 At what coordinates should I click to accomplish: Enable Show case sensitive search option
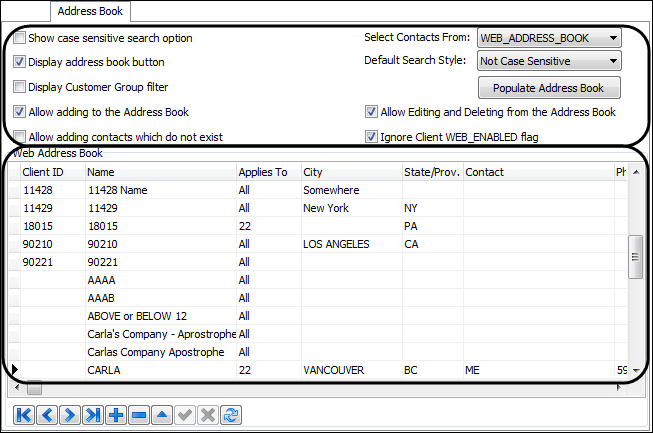pos(21,38)
